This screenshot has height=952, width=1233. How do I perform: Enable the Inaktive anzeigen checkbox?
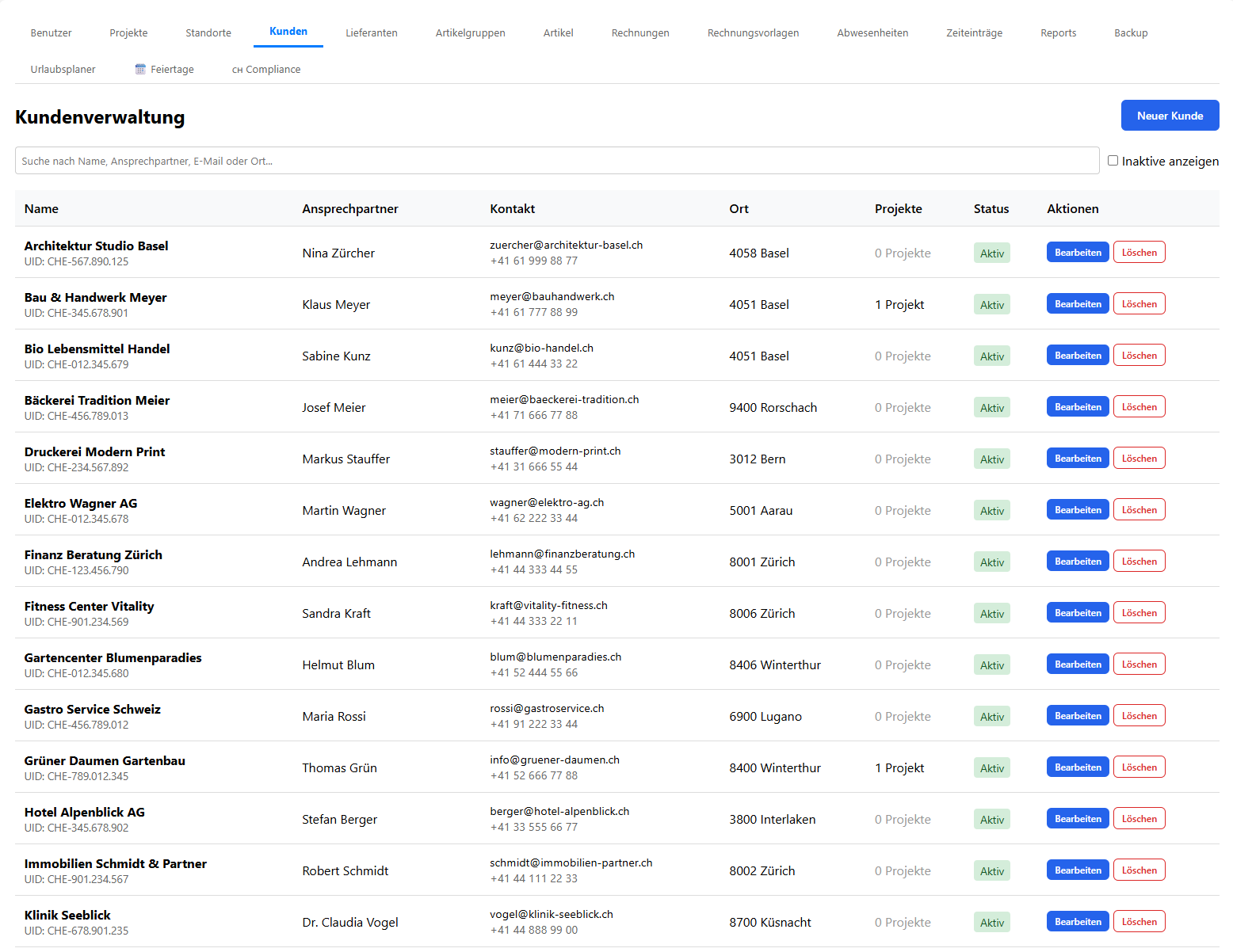point(1113,161)
